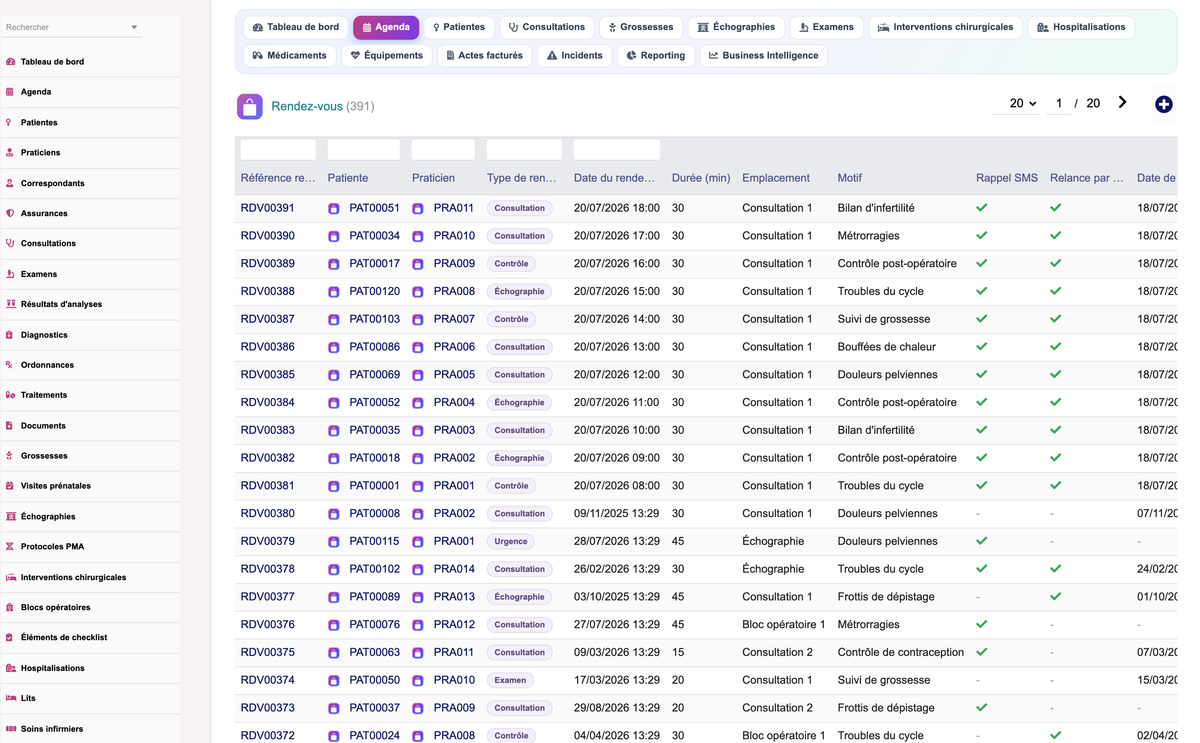
Task: Click the Patiente column filter field
Action: coord(364,150)
